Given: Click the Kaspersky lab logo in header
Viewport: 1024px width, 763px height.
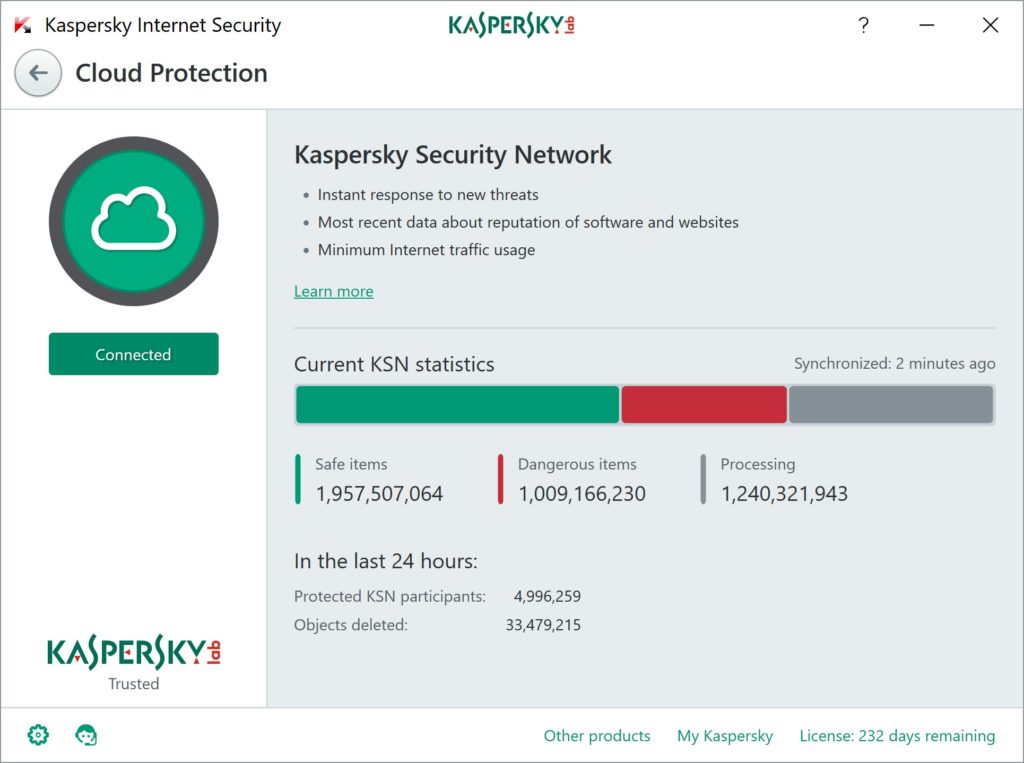Looking at the screenshot, I should pyautogui.click(x=511, y=25).
